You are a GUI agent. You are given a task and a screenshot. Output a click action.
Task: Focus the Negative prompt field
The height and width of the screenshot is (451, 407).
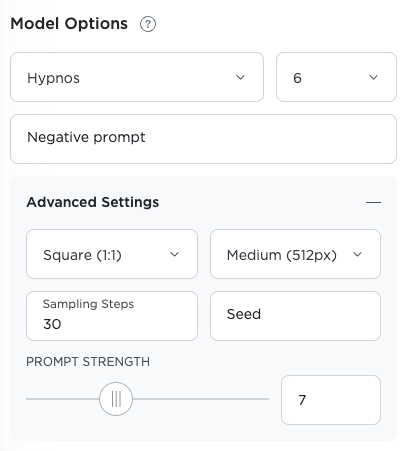[x=203, y=139]
